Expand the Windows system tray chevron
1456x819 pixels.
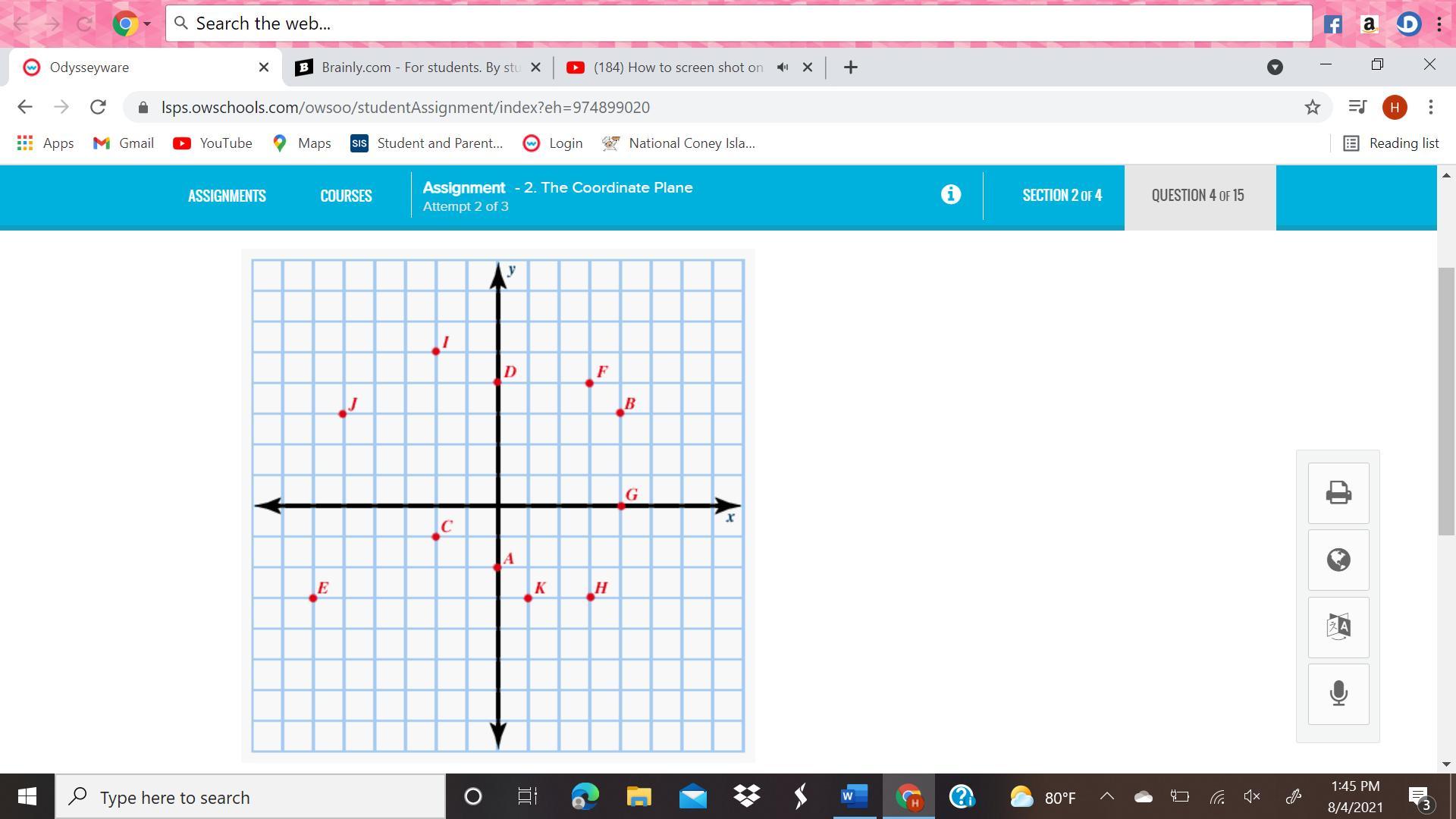[x=1107, y=796]
